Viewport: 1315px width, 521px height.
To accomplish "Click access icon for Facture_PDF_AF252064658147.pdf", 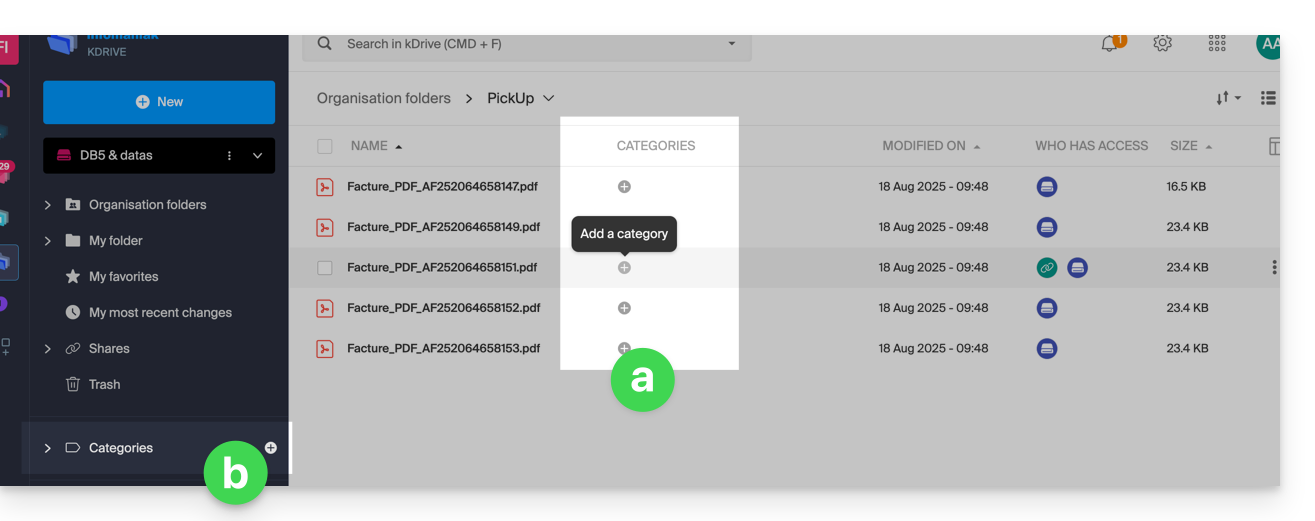I will tap(1047, 187).
